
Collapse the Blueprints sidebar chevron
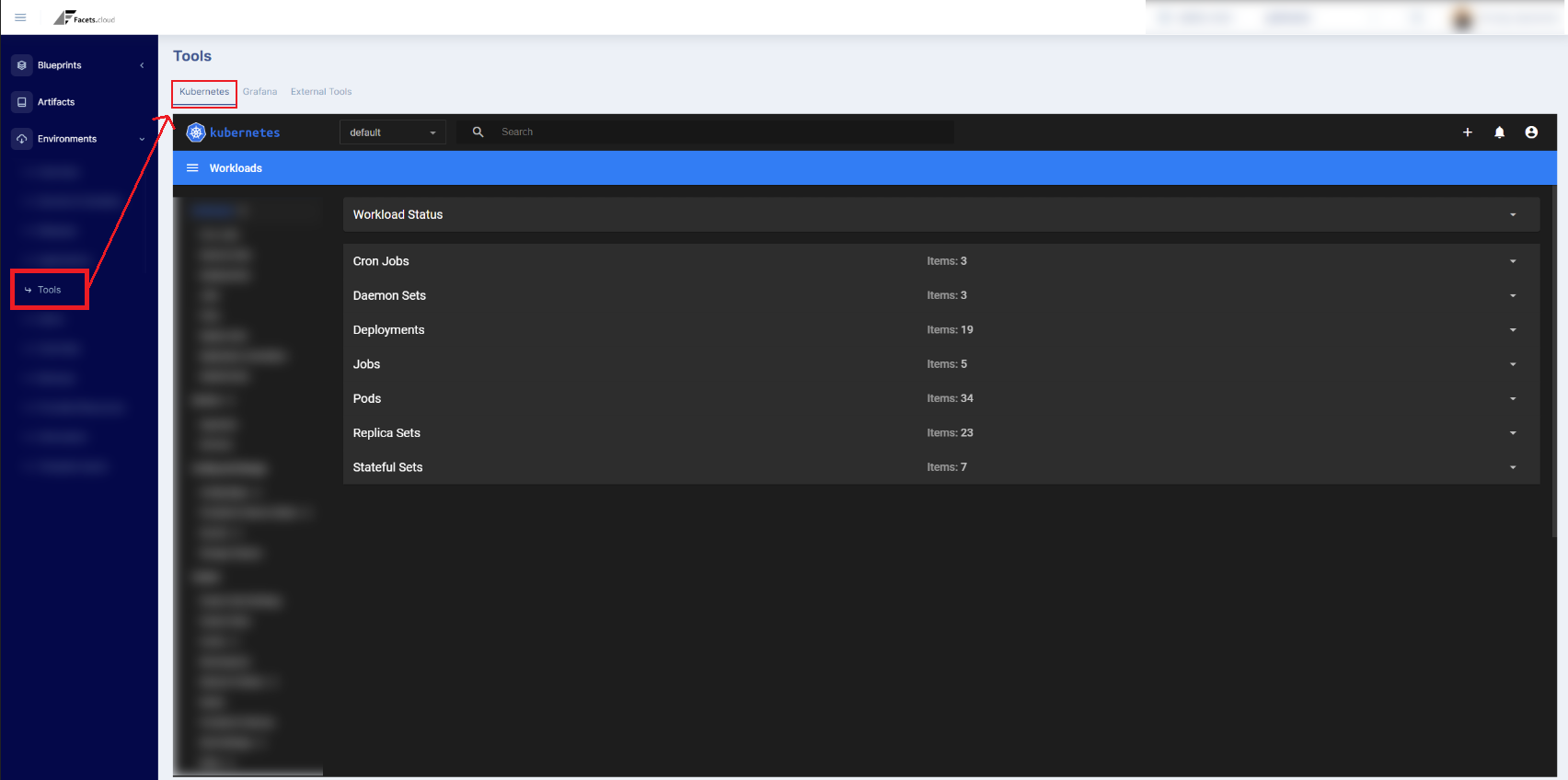pos(142,65)
